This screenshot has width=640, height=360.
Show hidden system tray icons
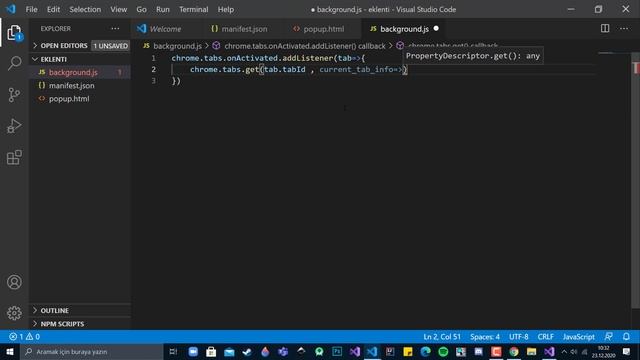(x=564, y=351)
